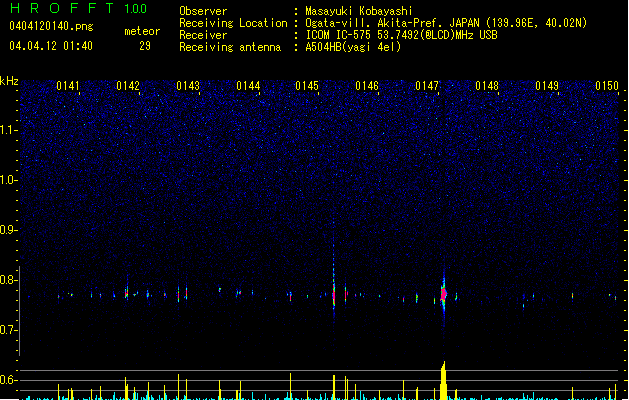This screenshot has width=629, height=400.
Task: Click the tallest yellow intensity peak near 0147
Action: coord(443,380)
